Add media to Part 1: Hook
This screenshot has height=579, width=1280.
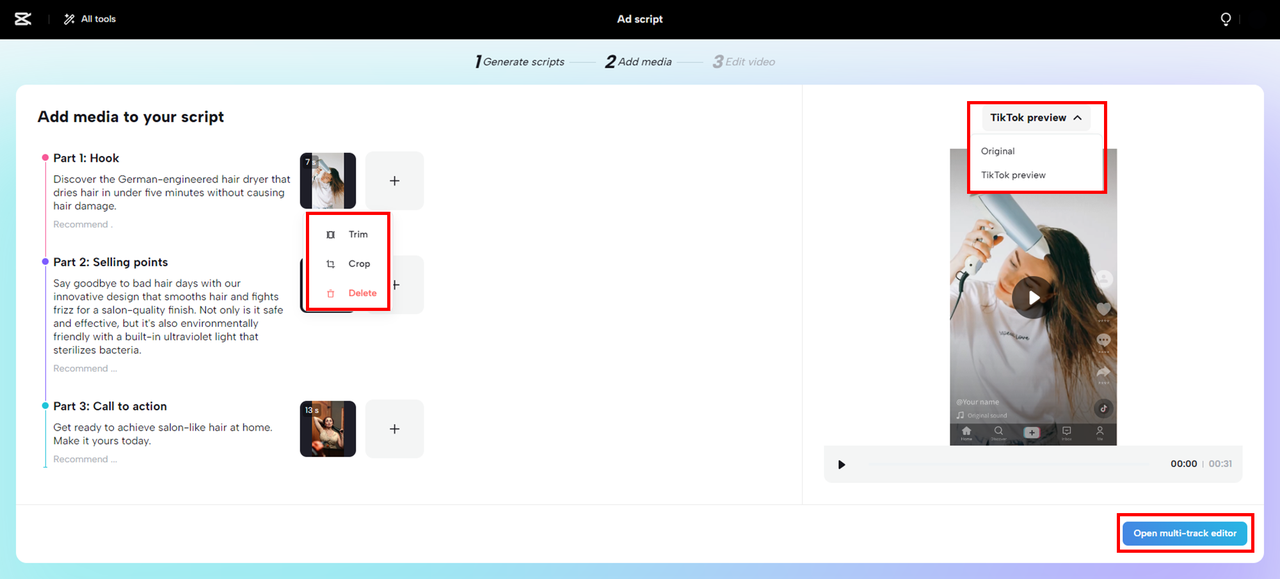(x=394, y=181)
